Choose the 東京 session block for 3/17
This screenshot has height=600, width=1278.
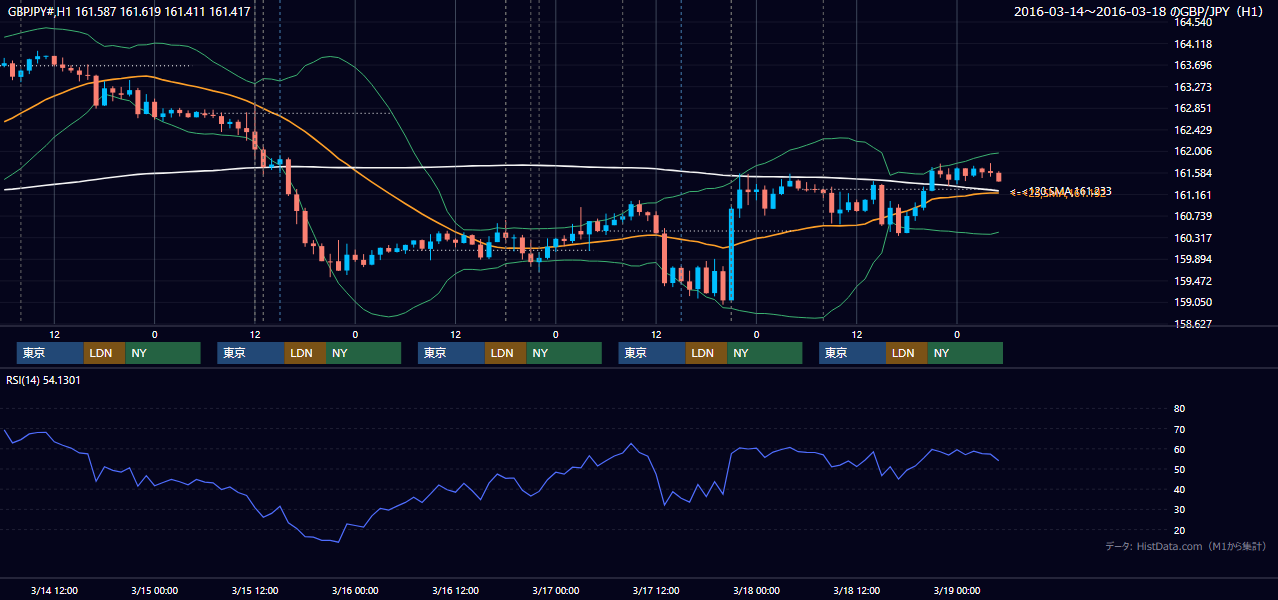point(653,353)
